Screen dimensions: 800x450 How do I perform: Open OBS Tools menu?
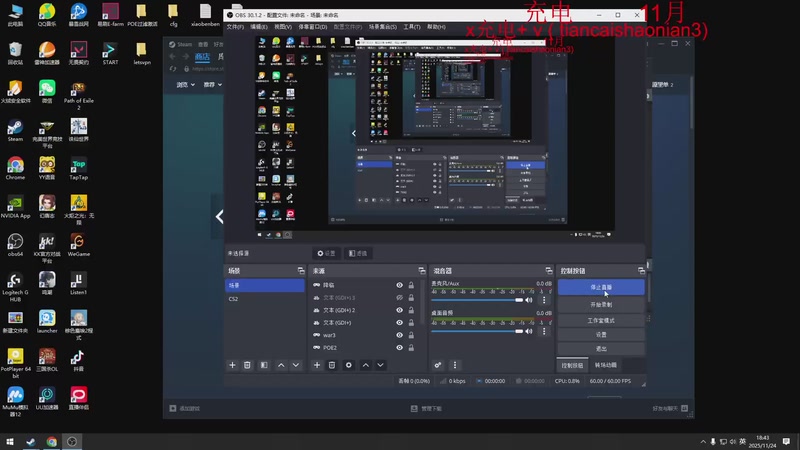pos(412,27)
